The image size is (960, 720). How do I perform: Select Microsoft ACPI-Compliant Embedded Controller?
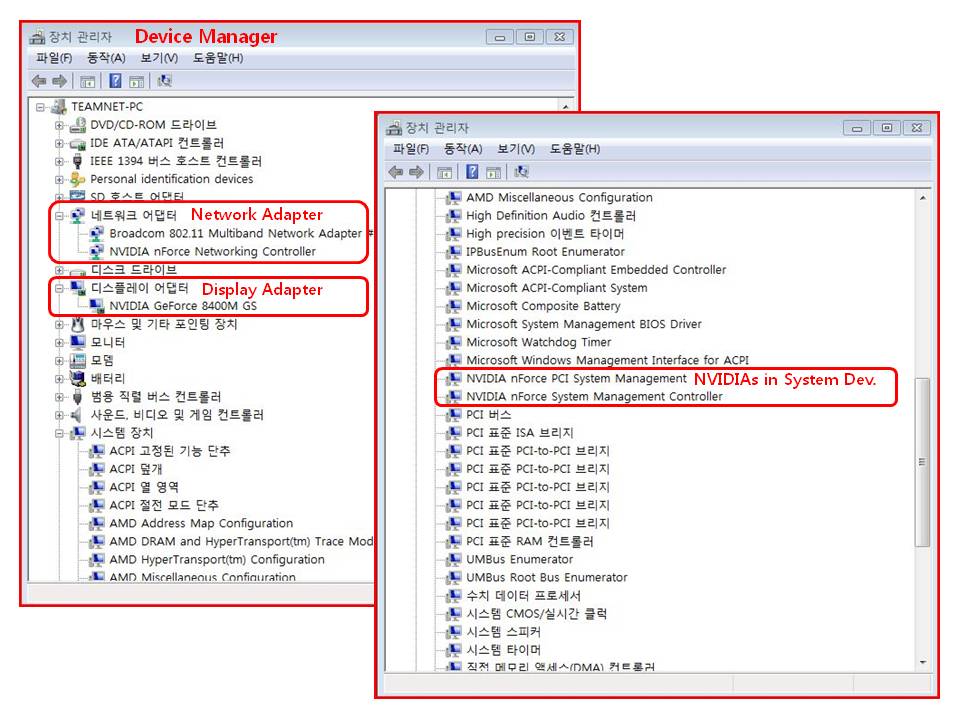[596, 270]
